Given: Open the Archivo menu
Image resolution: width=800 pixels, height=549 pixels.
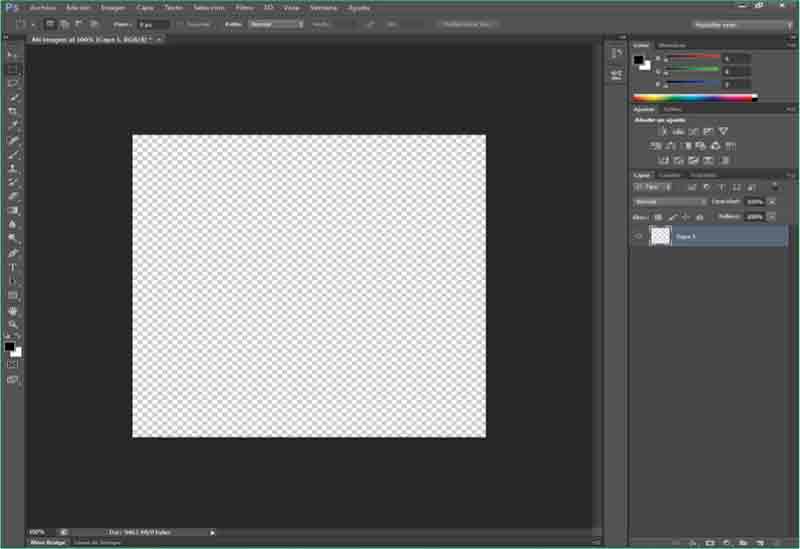Looking at the screenshot, I should (x=43, y=7).
